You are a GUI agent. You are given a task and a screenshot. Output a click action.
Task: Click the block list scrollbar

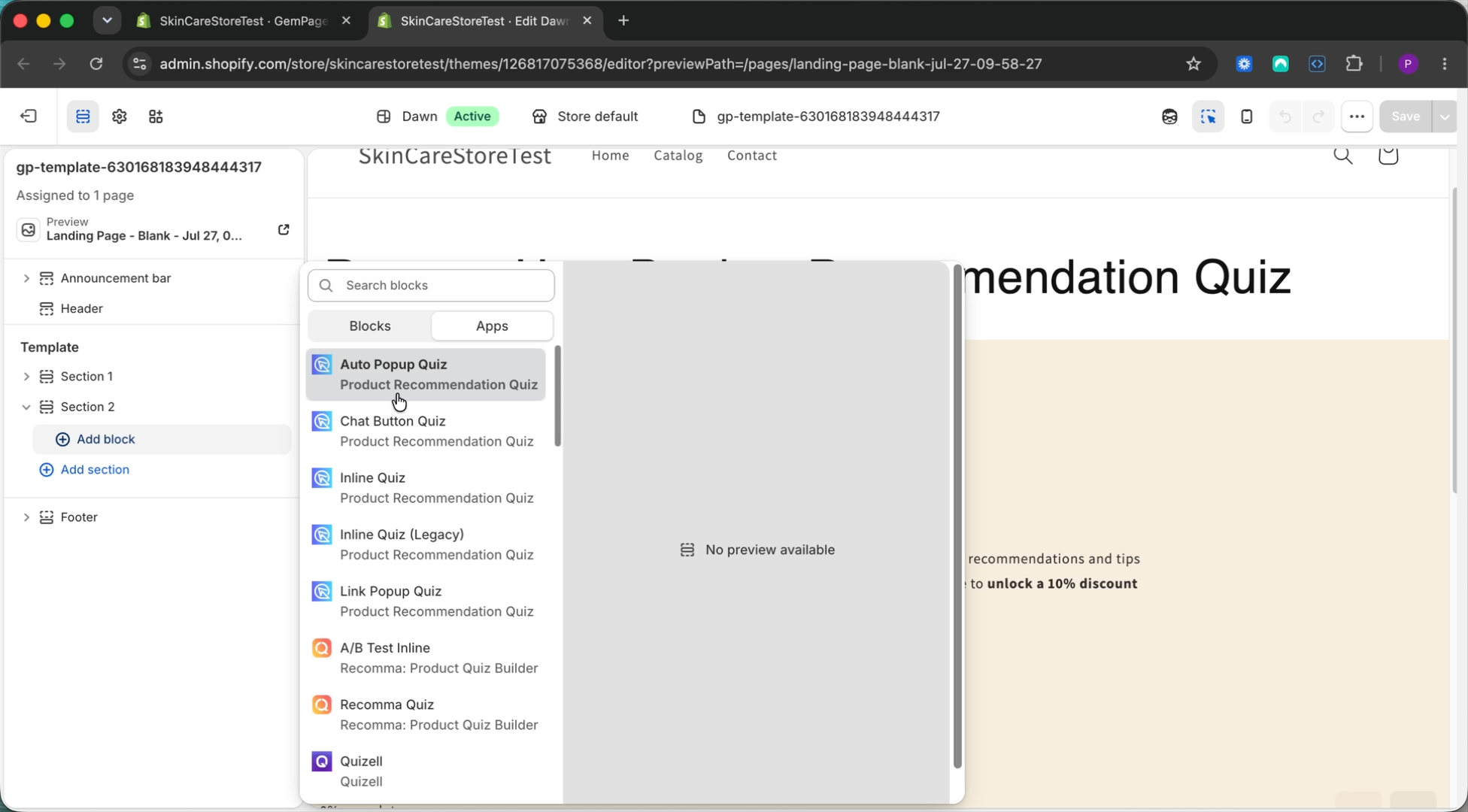point(557,396)
